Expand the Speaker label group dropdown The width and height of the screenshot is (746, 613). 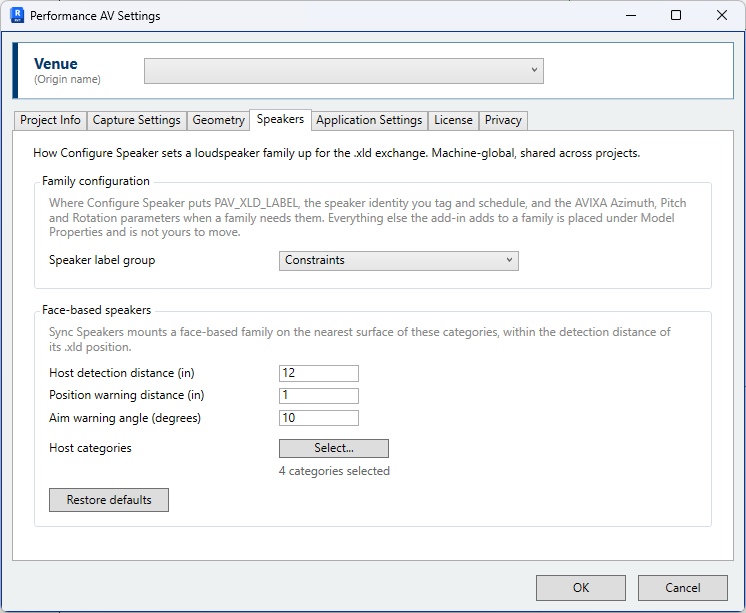(399, 261)
